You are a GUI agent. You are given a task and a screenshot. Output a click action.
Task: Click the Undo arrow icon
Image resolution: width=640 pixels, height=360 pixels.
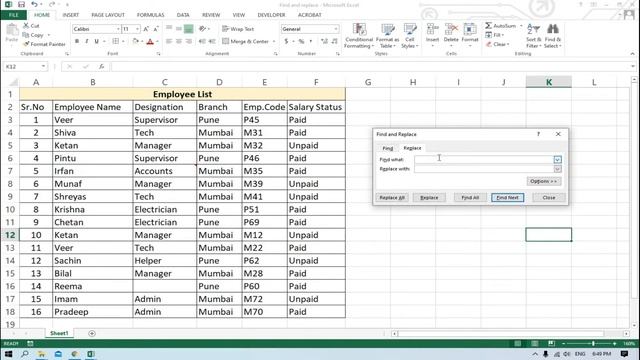pyautogui.click(x=34, y=4)
